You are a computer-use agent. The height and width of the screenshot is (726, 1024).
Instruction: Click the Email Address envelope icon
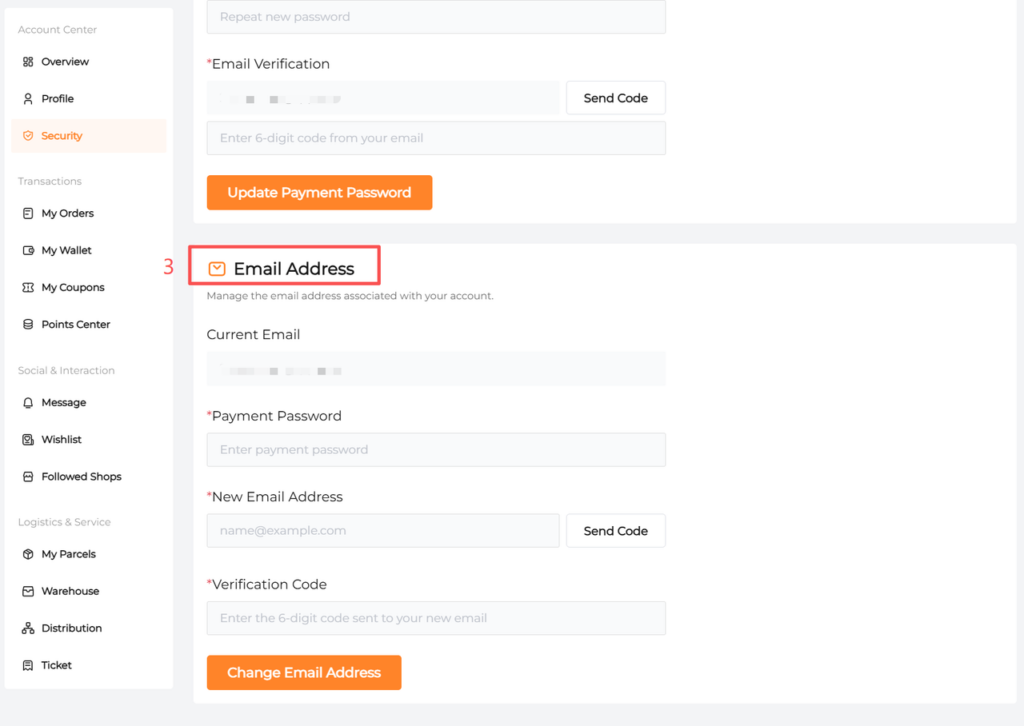[217, 269]
